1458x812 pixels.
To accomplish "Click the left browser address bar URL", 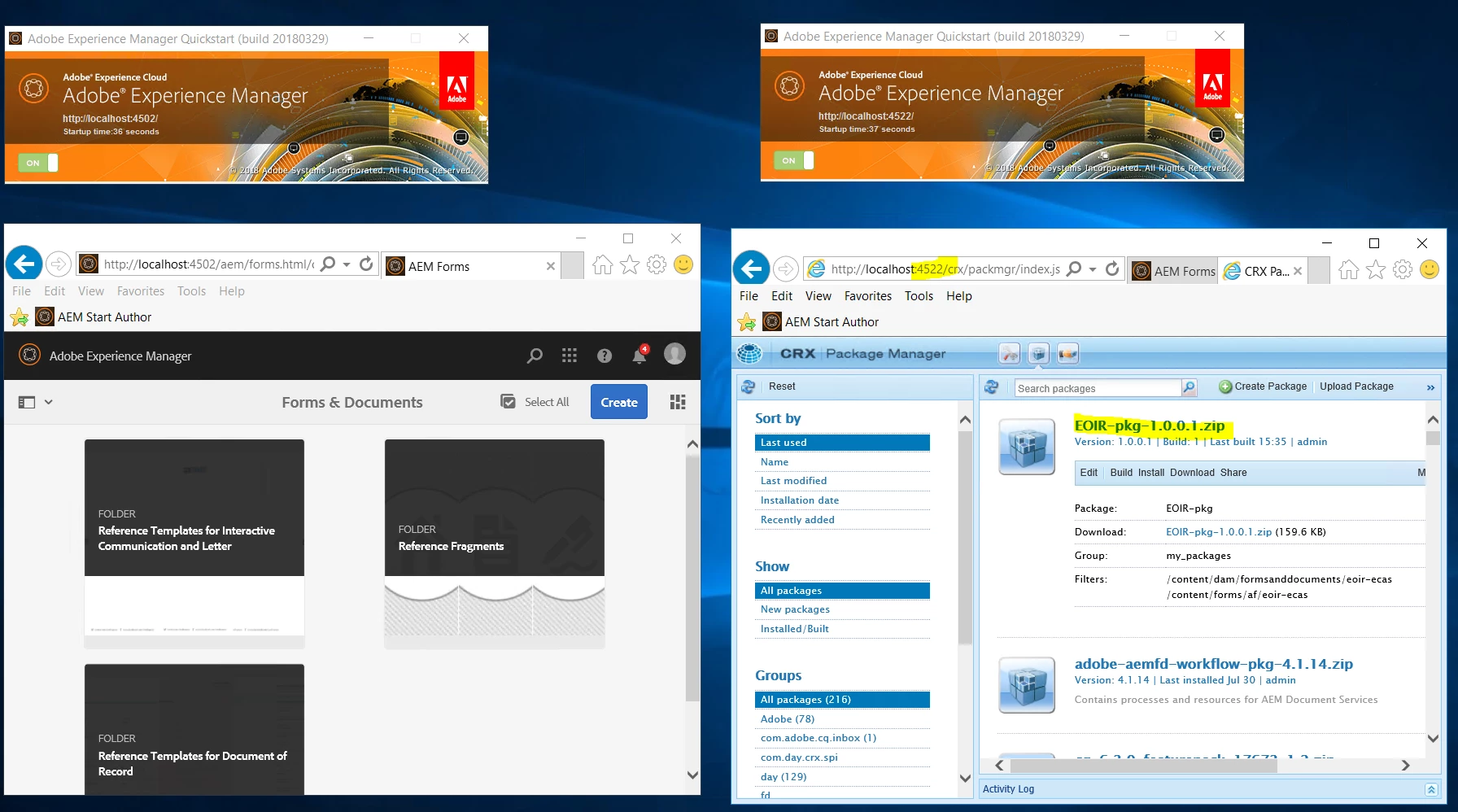I will 208,264.
